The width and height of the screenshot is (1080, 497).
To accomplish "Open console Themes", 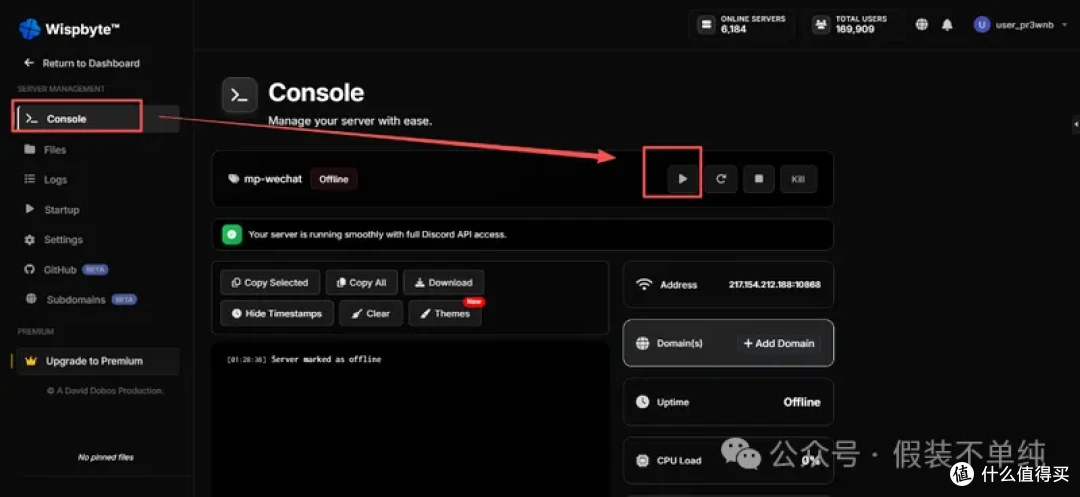I will (x=445, y=313).
